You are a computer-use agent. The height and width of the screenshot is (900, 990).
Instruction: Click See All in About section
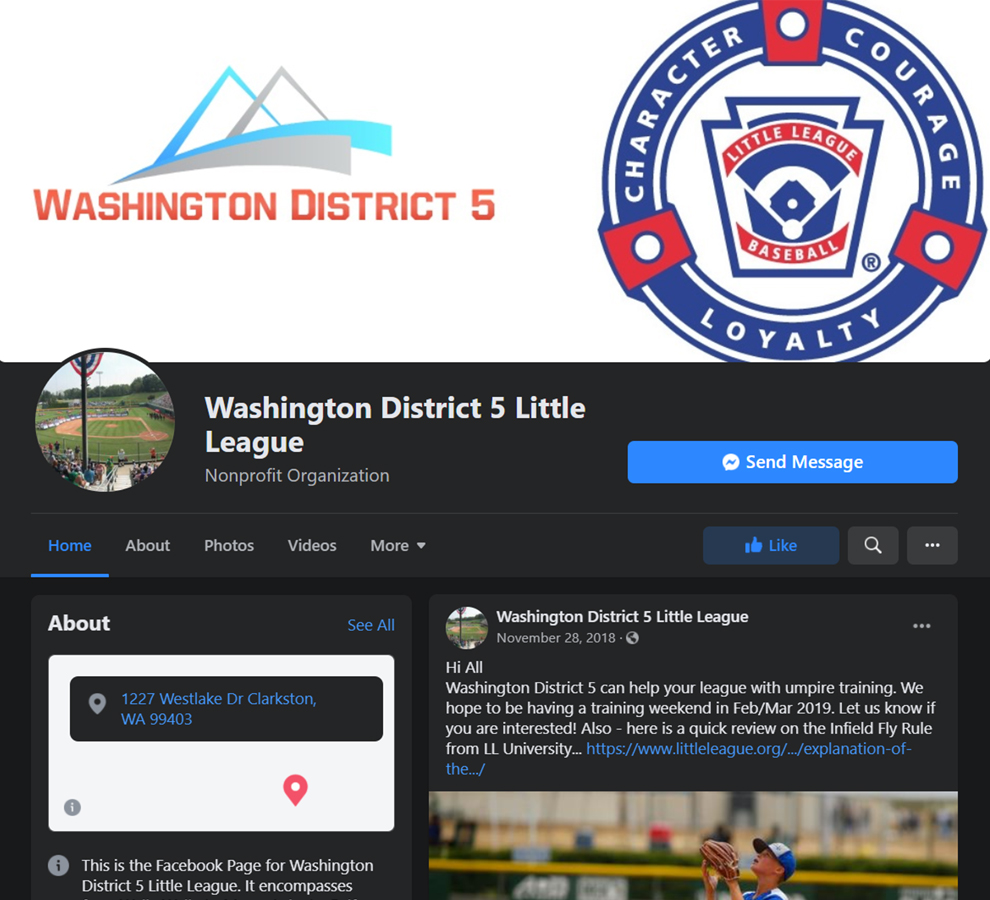coord(371,625)
